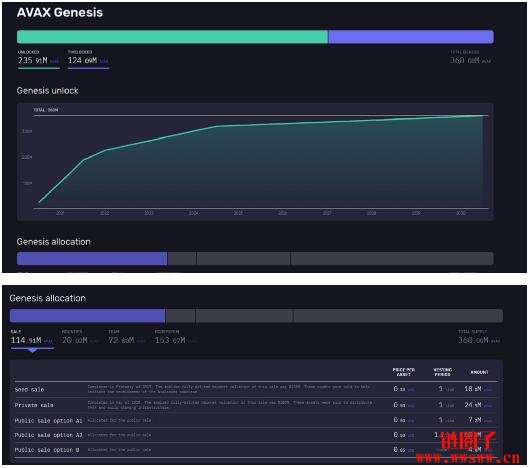Select the Ecosystem 153.67M allocation tab
This screenshot has width=529, height=468.
click(175, 338)
